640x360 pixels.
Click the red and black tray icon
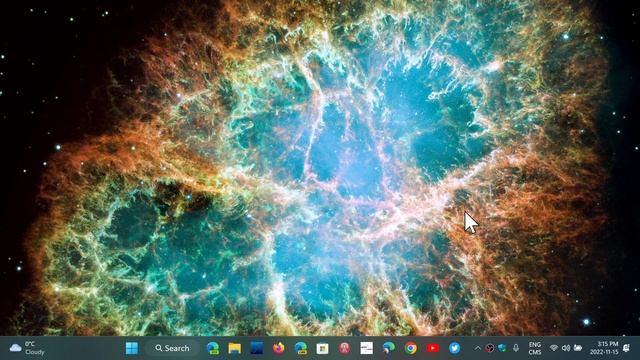[x=490, y=348]
